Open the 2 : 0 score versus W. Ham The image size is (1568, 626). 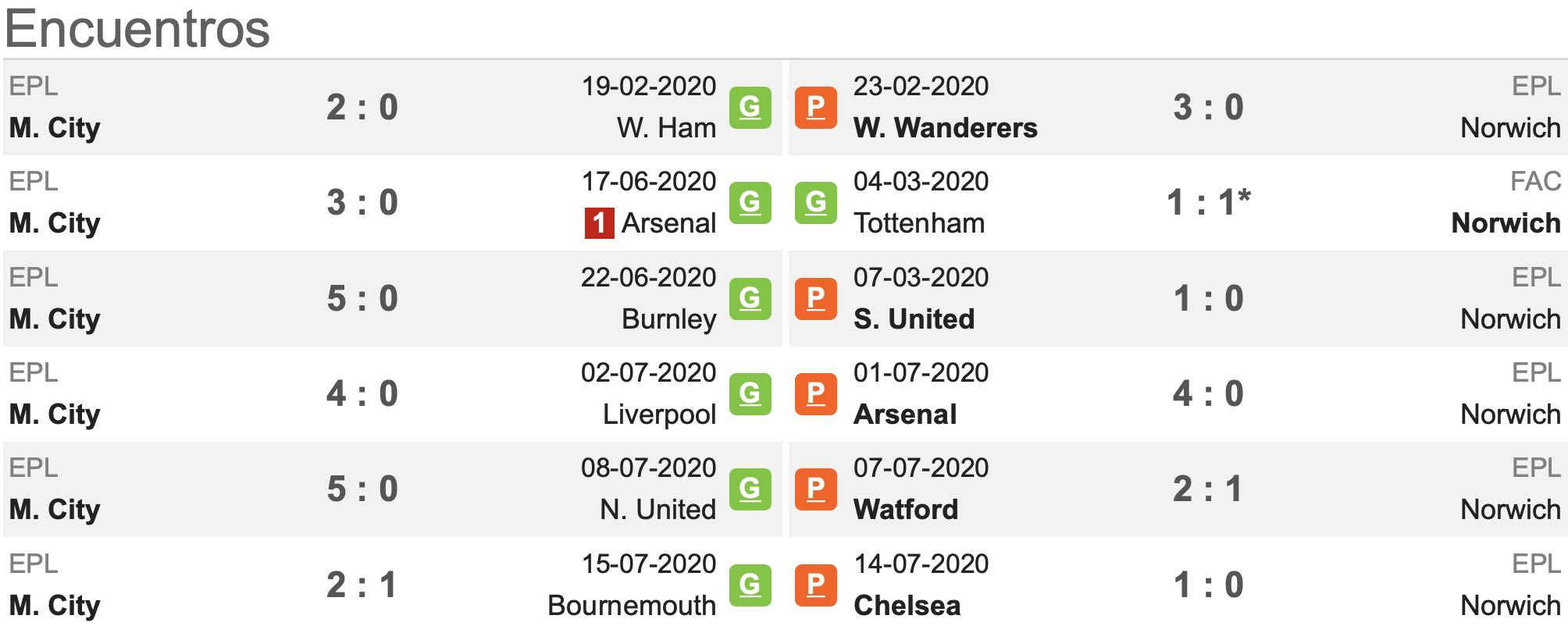click(x=362, y=107)
